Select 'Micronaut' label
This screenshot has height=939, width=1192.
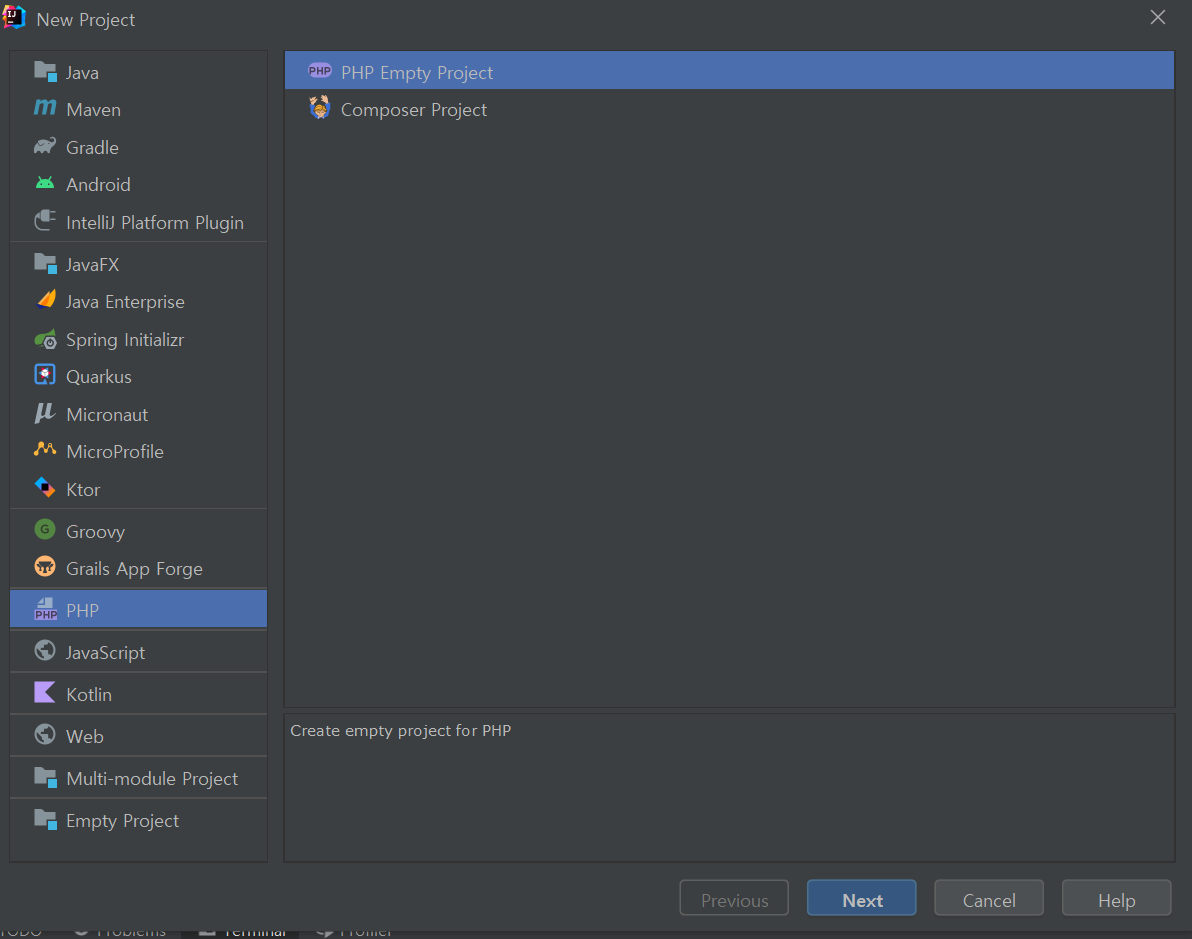tap(107, 415)
